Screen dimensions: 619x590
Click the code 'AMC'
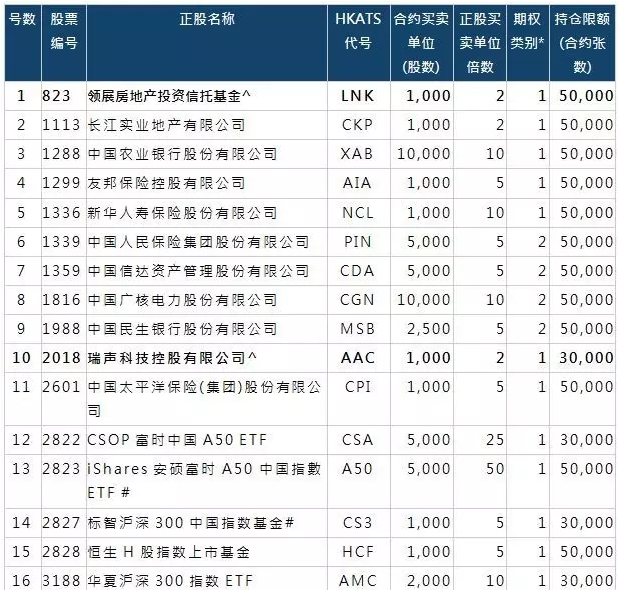[x=358, y=581]
